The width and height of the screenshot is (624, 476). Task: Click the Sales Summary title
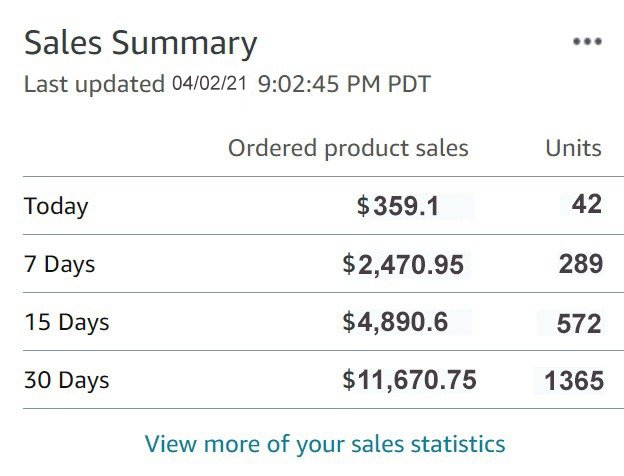click(x=140, y=44)
